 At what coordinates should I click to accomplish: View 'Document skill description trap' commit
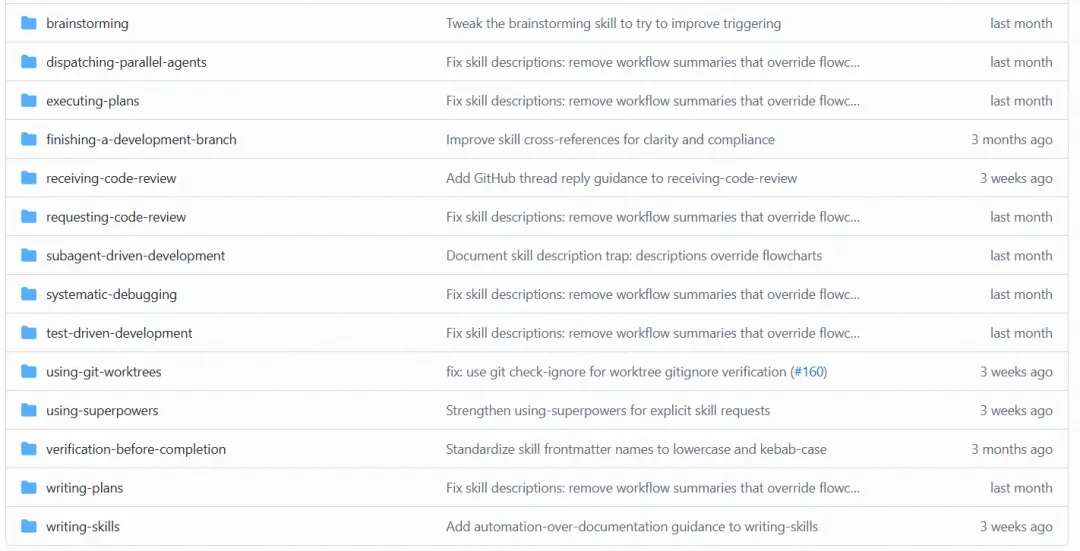(x=634, y=256)
